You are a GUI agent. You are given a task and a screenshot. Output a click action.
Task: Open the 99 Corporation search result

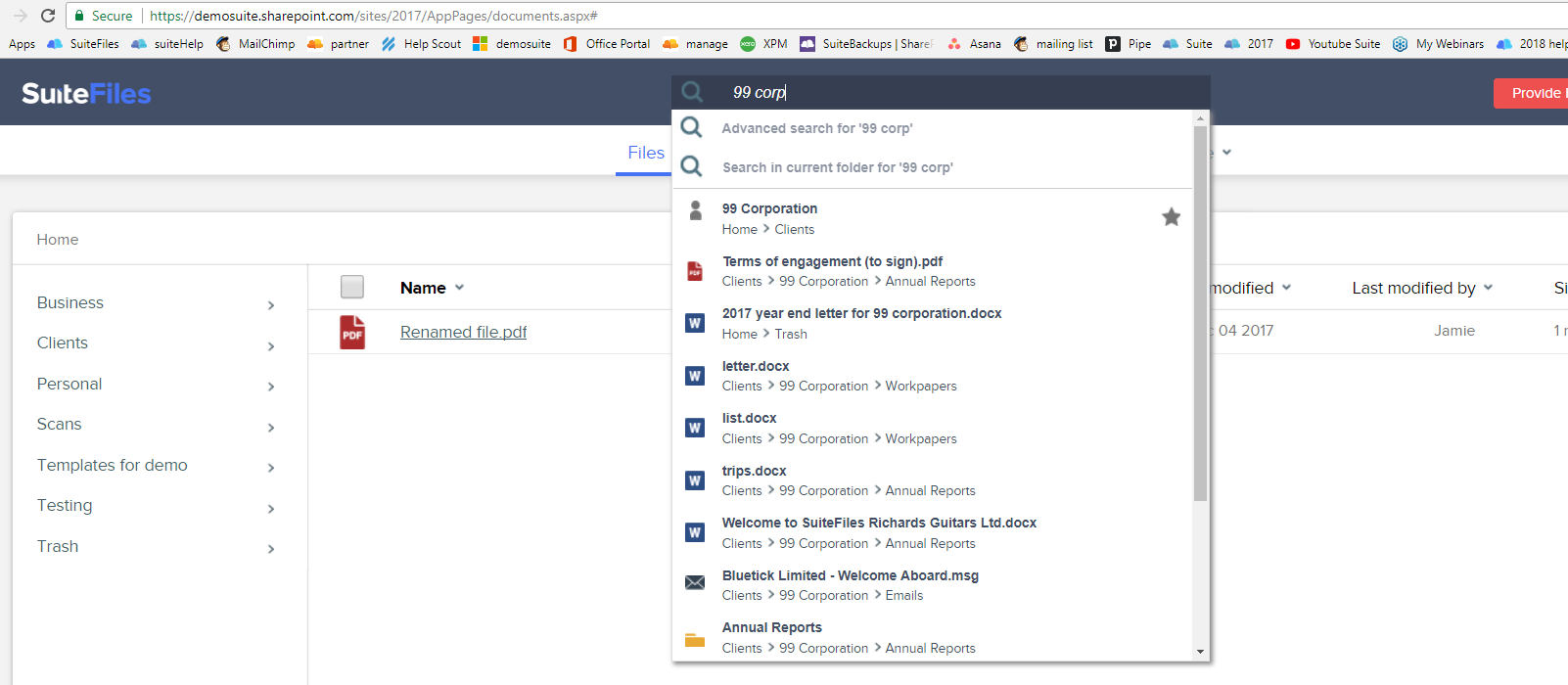[769, 208]
